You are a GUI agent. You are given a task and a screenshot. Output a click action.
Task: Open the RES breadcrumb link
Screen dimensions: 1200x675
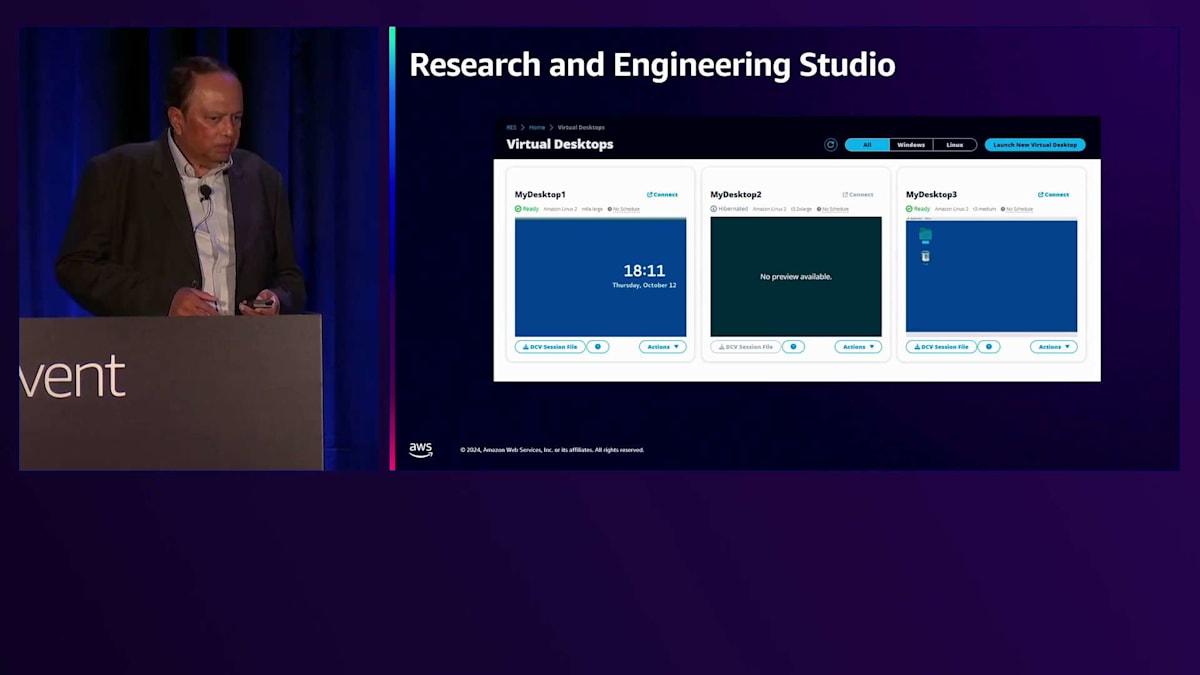[511, 128]
